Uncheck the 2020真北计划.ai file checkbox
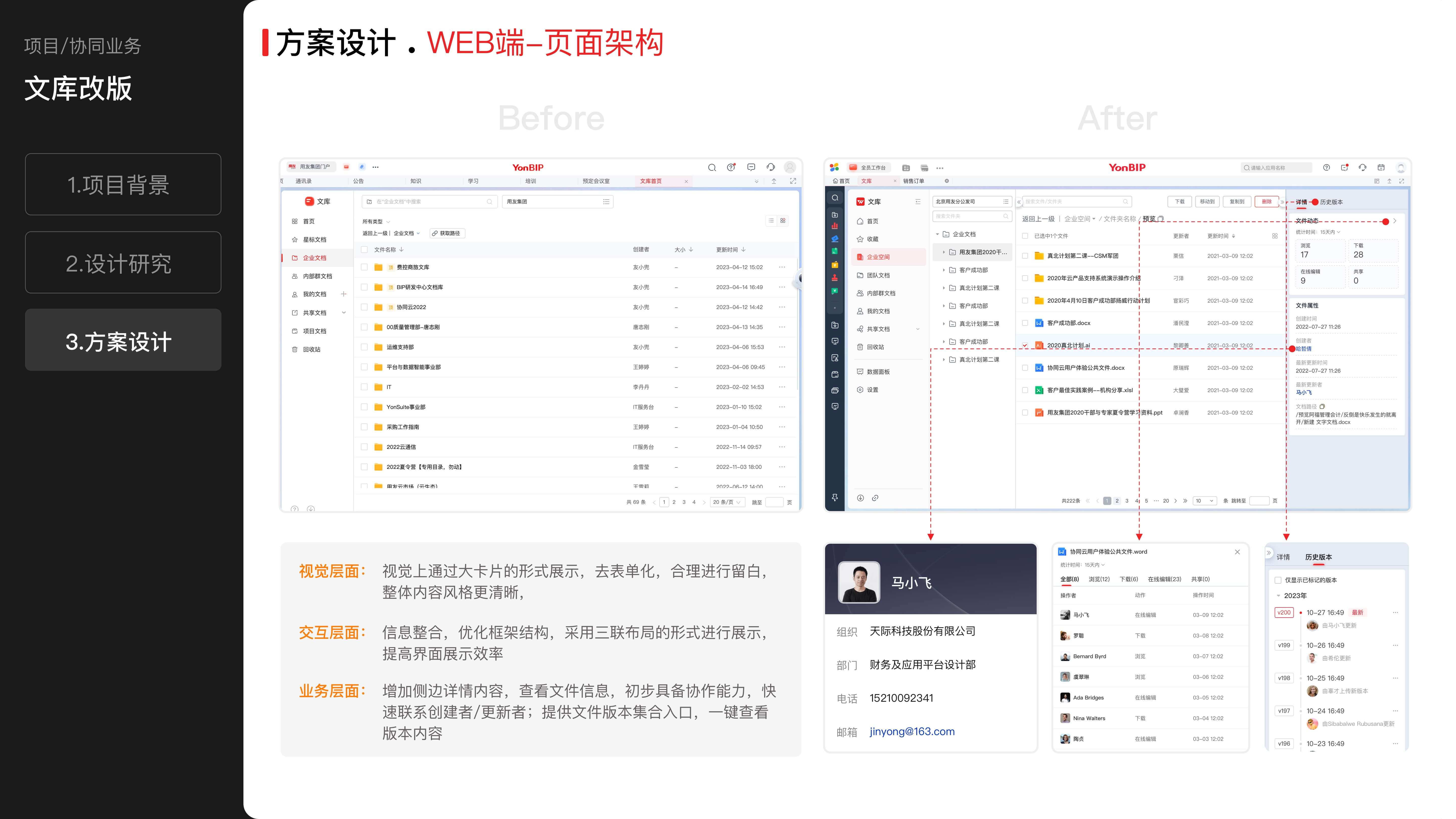1456x819 pixels. point(1025,345)
